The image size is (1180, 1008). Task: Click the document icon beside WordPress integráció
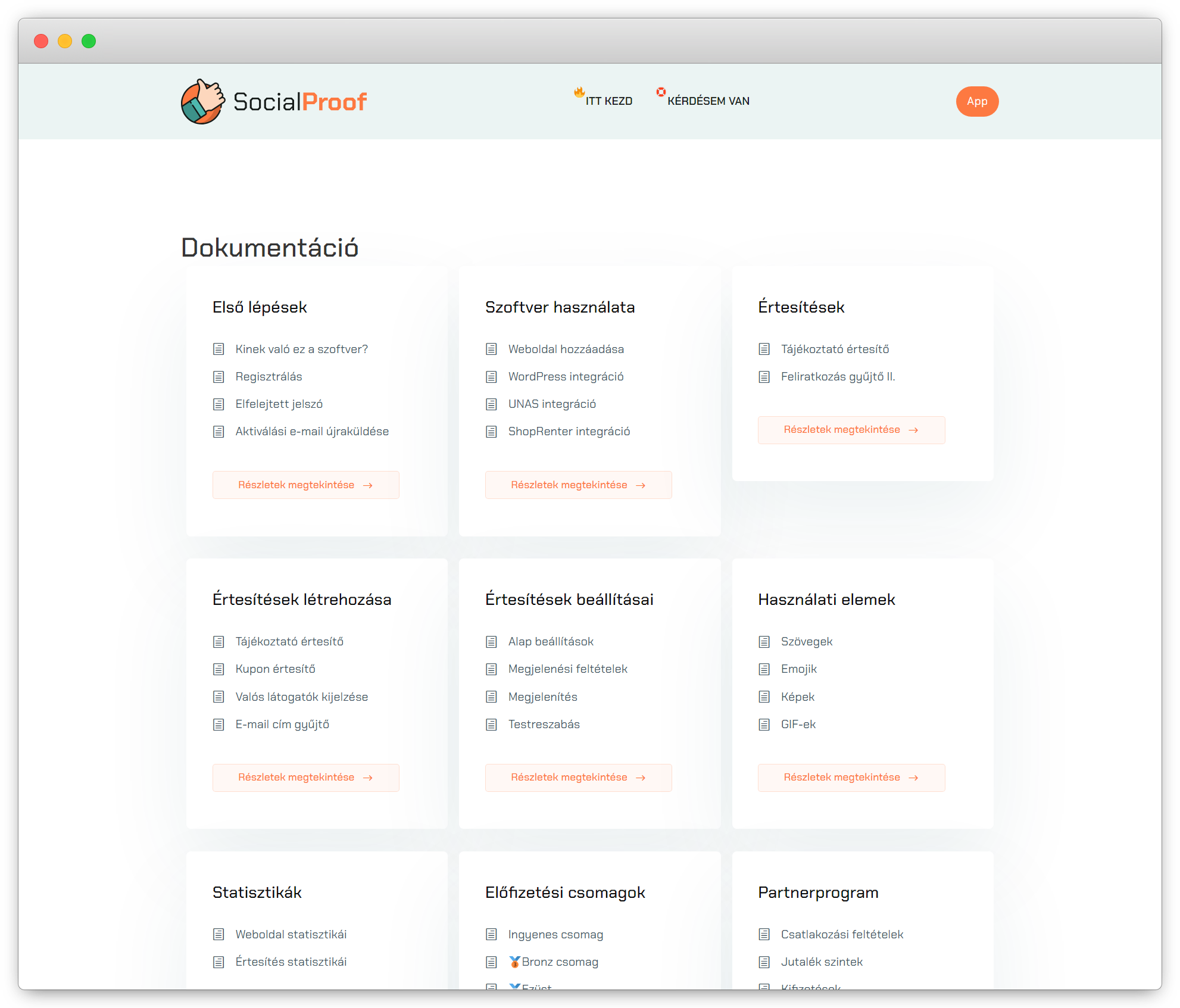pyautogui.click(x=491, y=376)
